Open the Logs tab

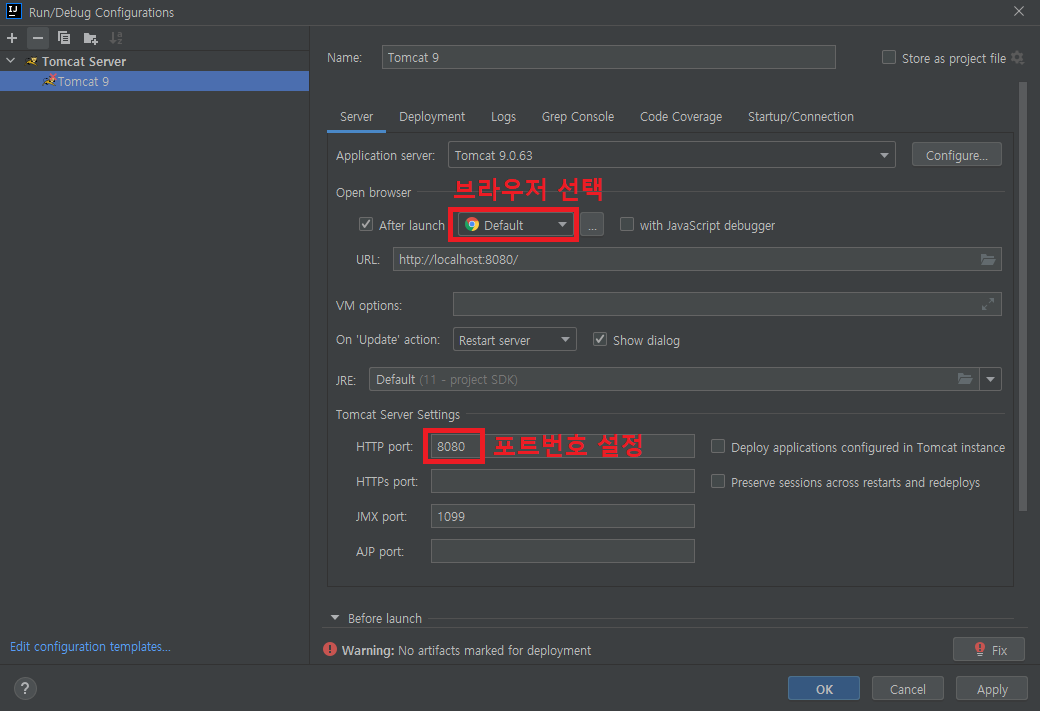click(503, 117)
